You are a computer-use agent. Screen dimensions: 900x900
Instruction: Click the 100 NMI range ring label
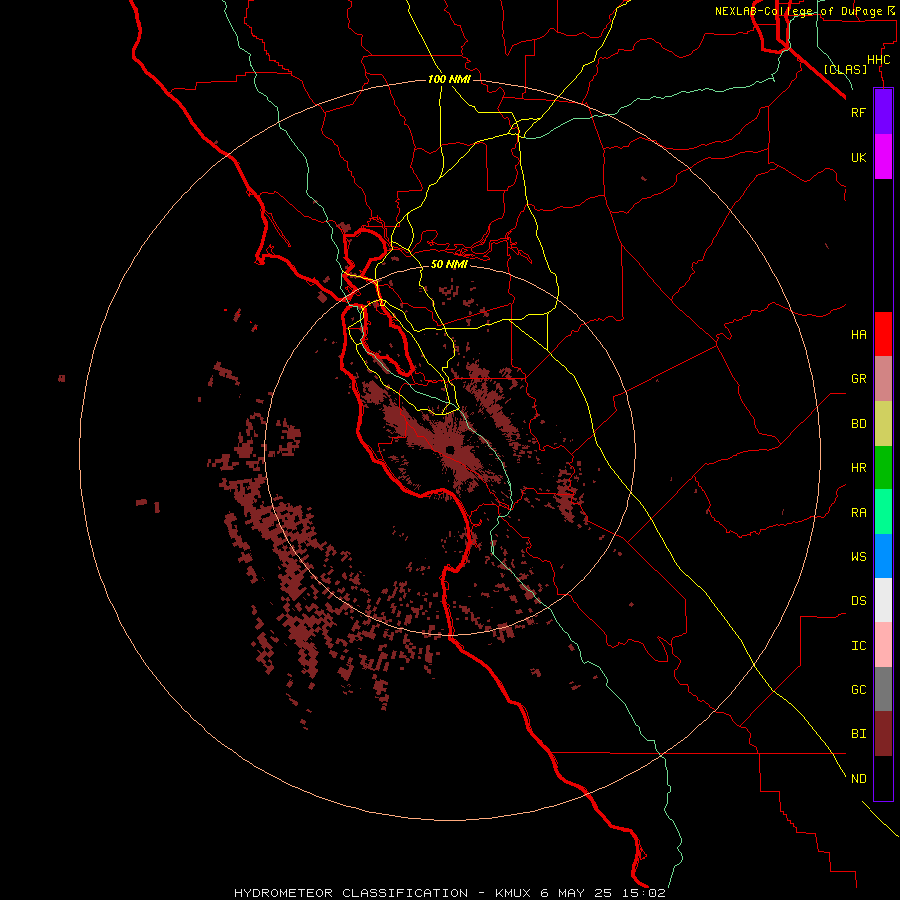(x=449, y=79)
